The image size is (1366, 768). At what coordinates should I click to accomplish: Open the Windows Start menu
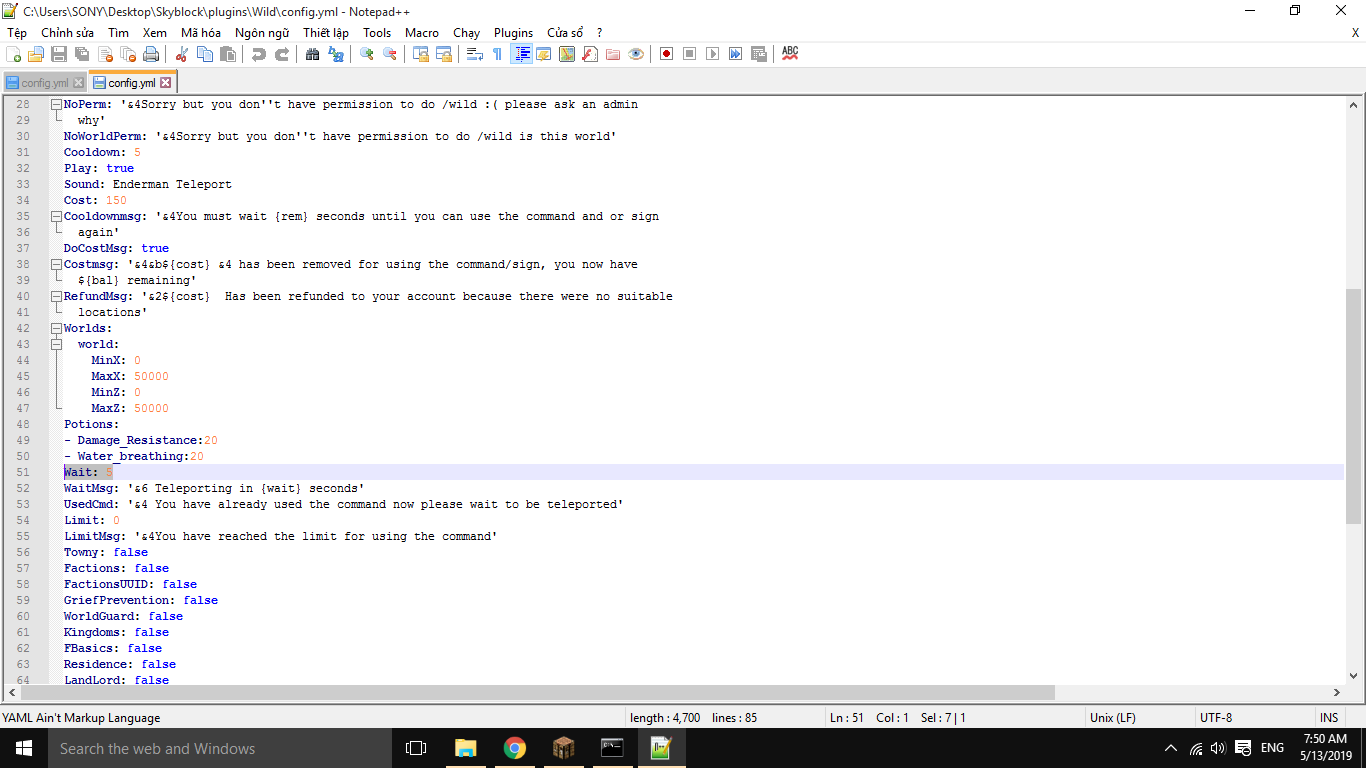(x=23, y=747)
